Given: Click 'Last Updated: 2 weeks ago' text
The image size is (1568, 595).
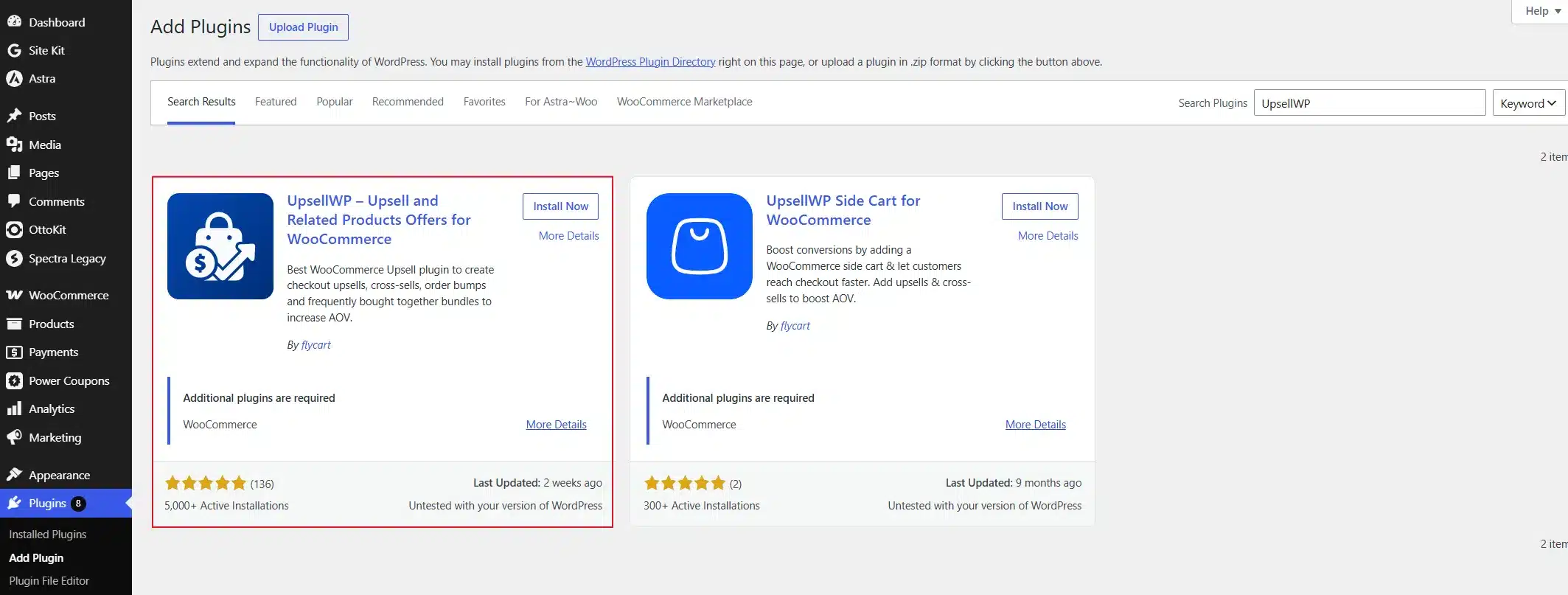Looking at the screenshot, I should click(537, 483).
